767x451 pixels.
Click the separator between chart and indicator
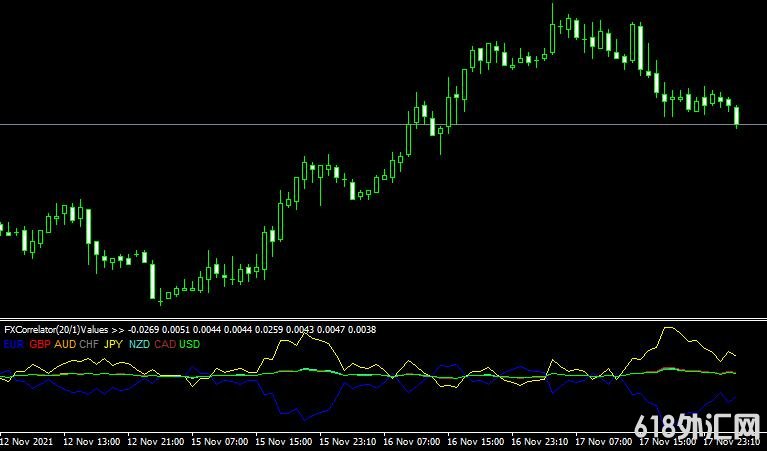click(383, 319)
